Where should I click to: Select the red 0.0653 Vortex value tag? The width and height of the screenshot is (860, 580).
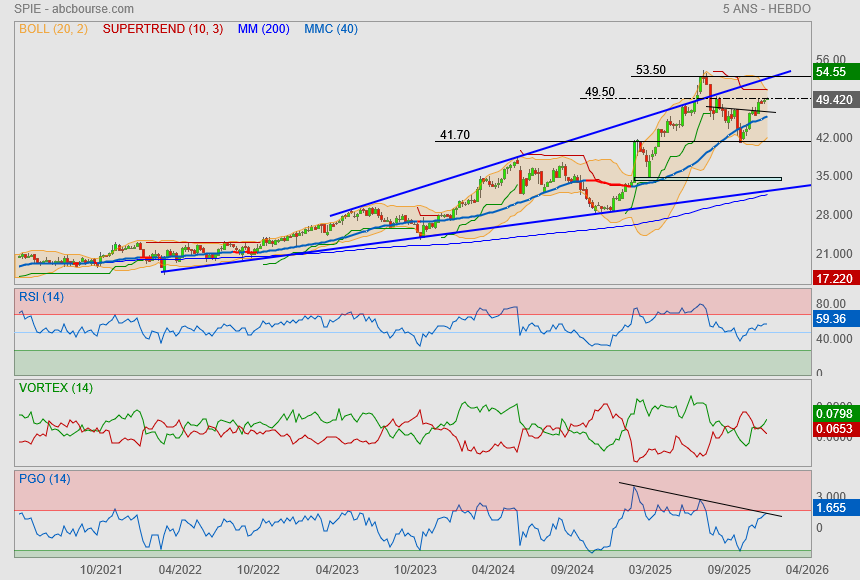tap(834, 428)
